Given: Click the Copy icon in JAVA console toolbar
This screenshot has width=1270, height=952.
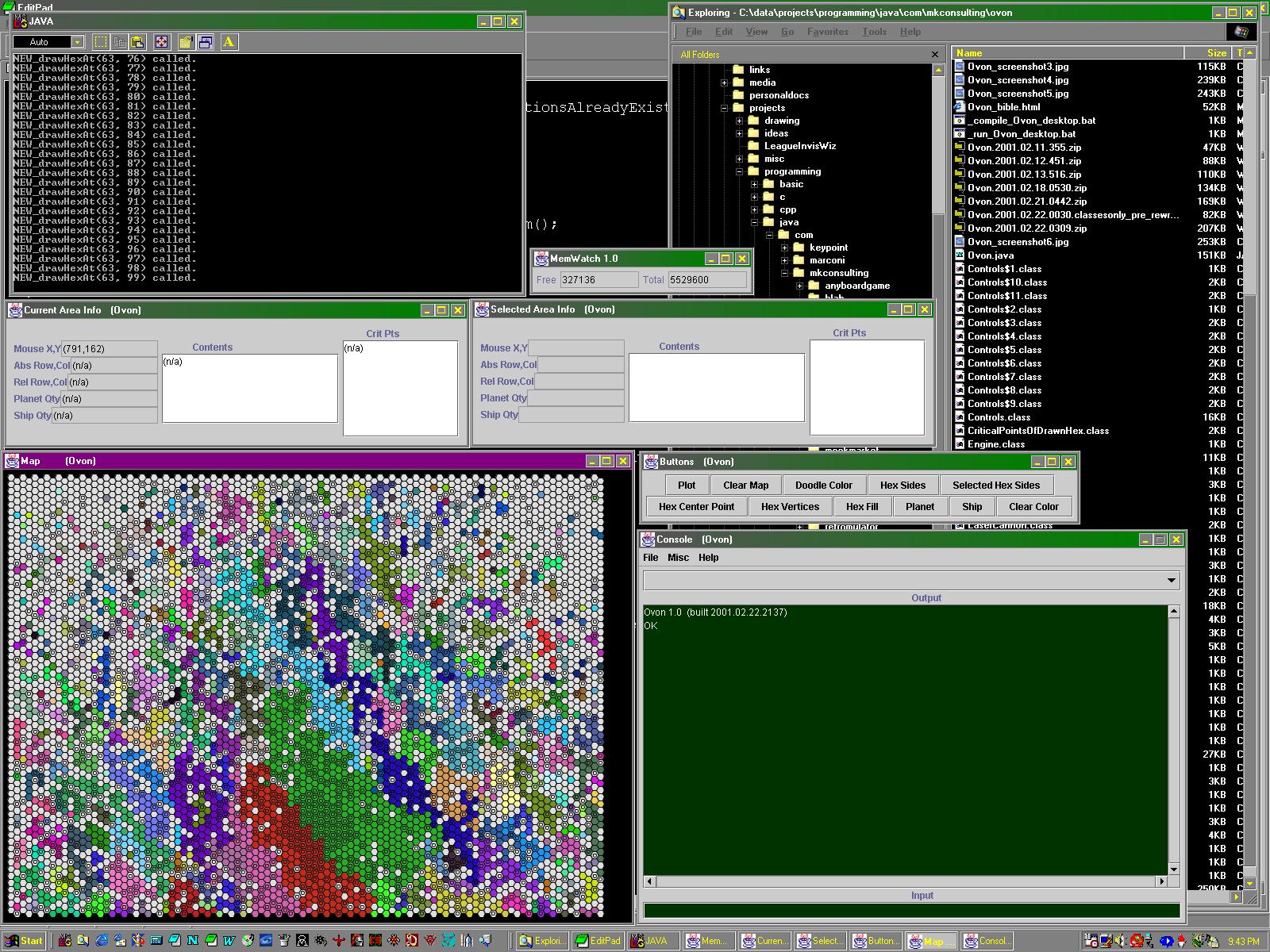Looking at the screenshot, I should click(x=119, y=42).
